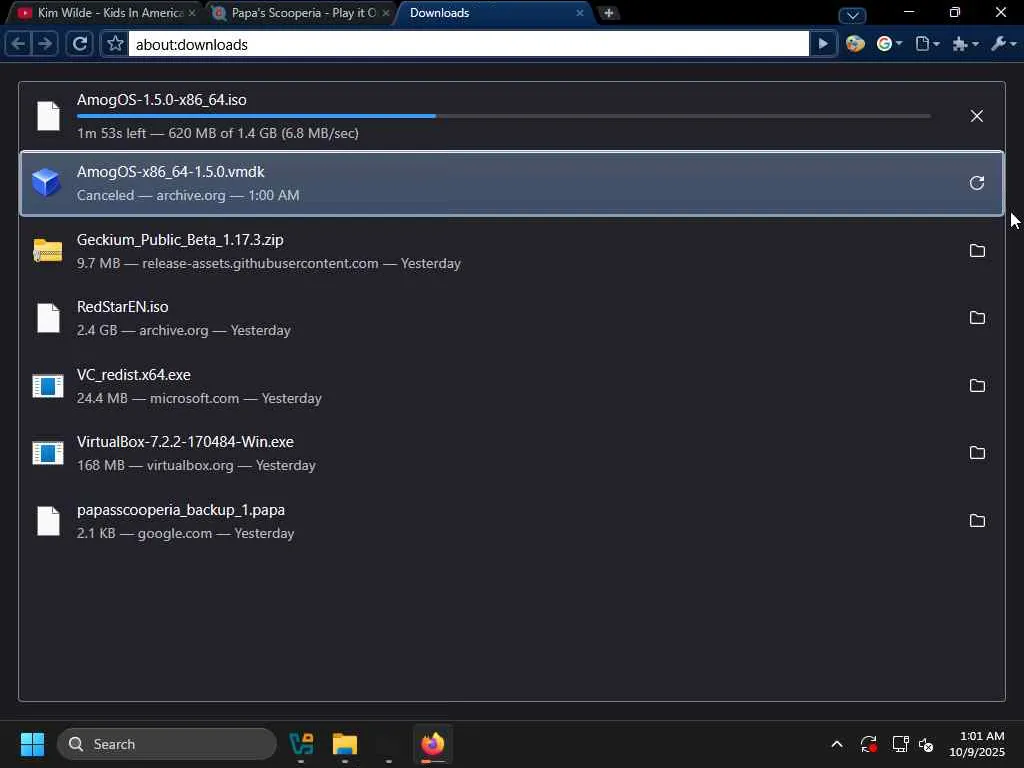Click the VirtualBox-7.2.2-170484-Win.exe file name
This screenshot has height=768, width=1024.
(x=185, y=442)
